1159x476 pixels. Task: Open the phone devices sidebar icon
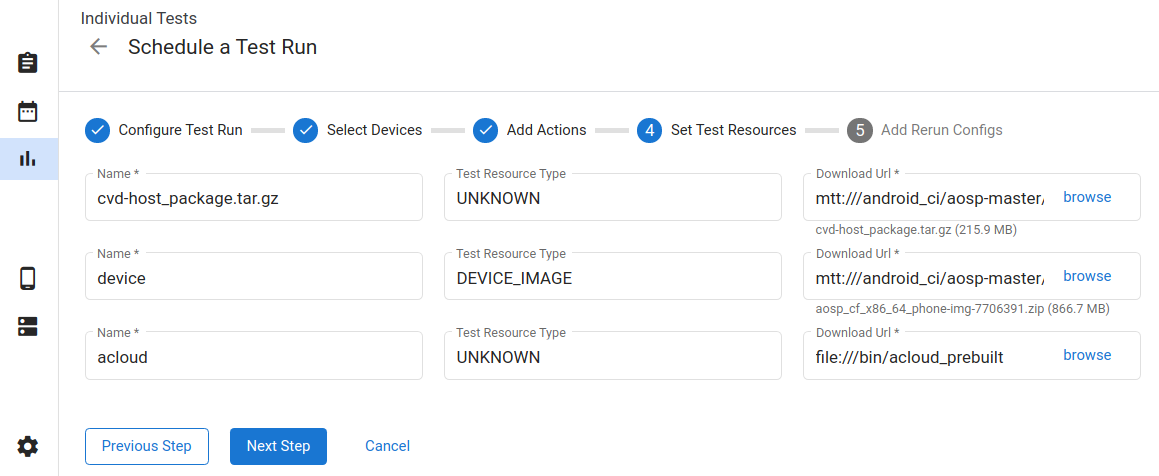28,278
